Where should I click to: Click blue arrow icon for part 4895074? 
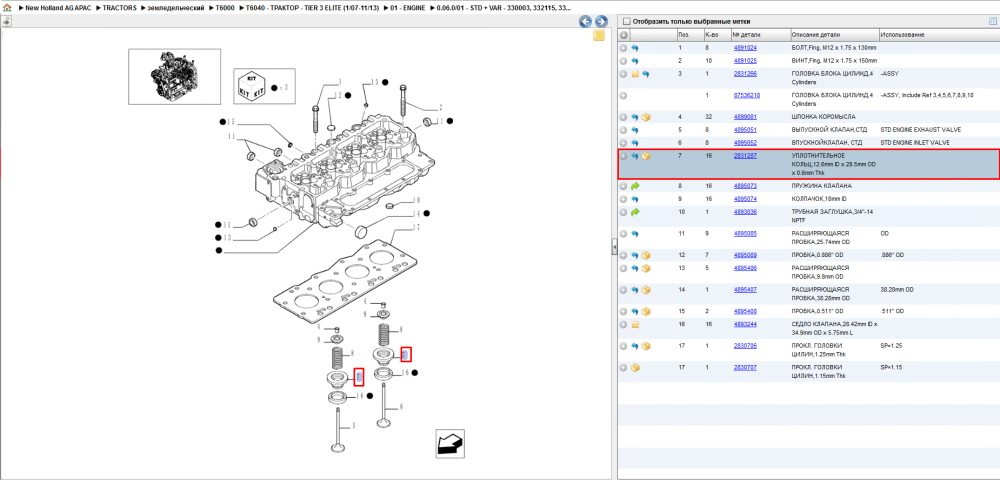click(x=635, y=199)
